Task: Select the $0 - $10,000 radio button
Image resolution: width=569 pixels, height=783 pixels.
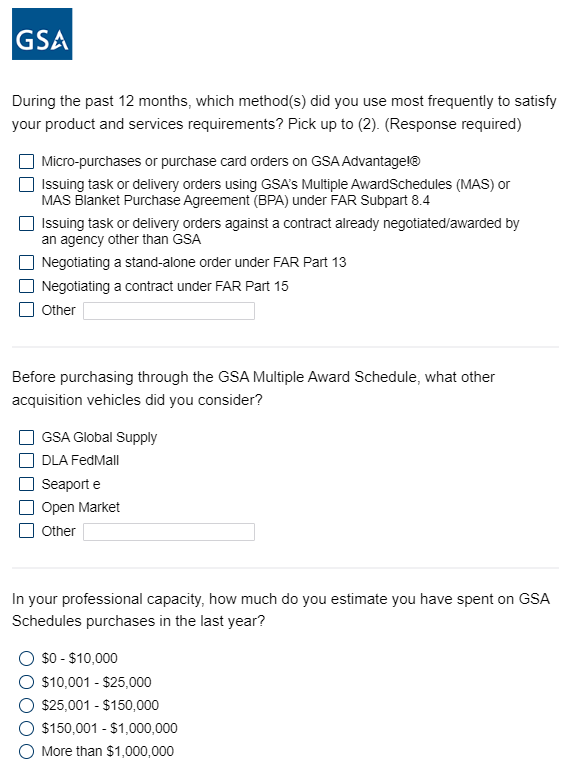Action: click(x=26, y=659)
